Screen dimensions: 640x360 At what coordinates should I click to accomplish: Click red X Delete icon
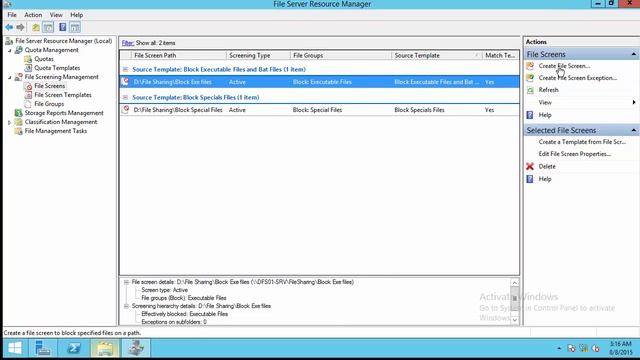click(x=530, y=167)
